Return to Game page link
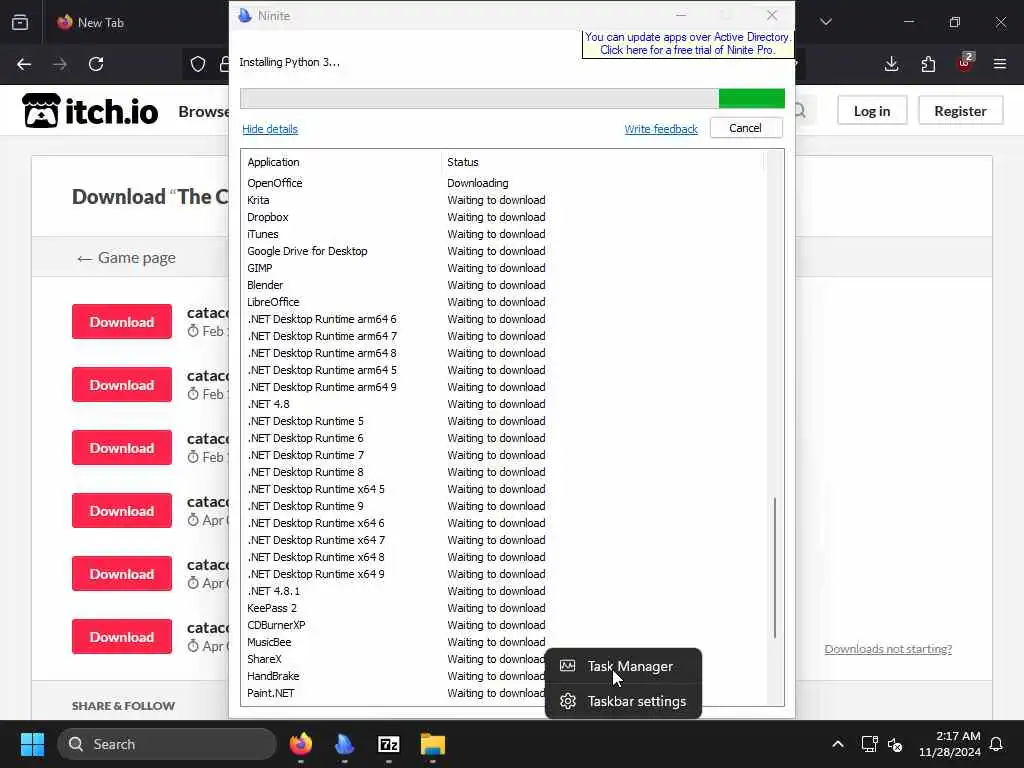Screen dimensions: 1024x768 (126, 258)
